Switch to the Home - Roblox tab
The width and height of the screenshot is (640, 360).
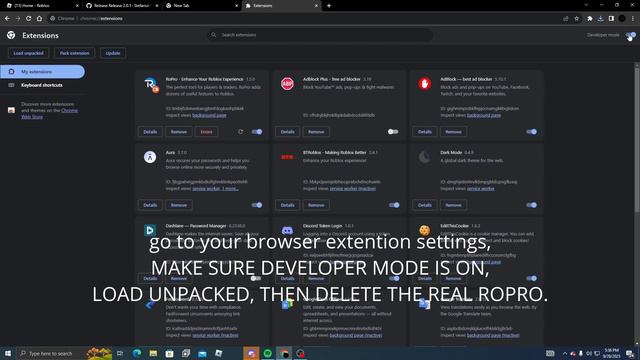pyautogui.click(x=41, y=6)
